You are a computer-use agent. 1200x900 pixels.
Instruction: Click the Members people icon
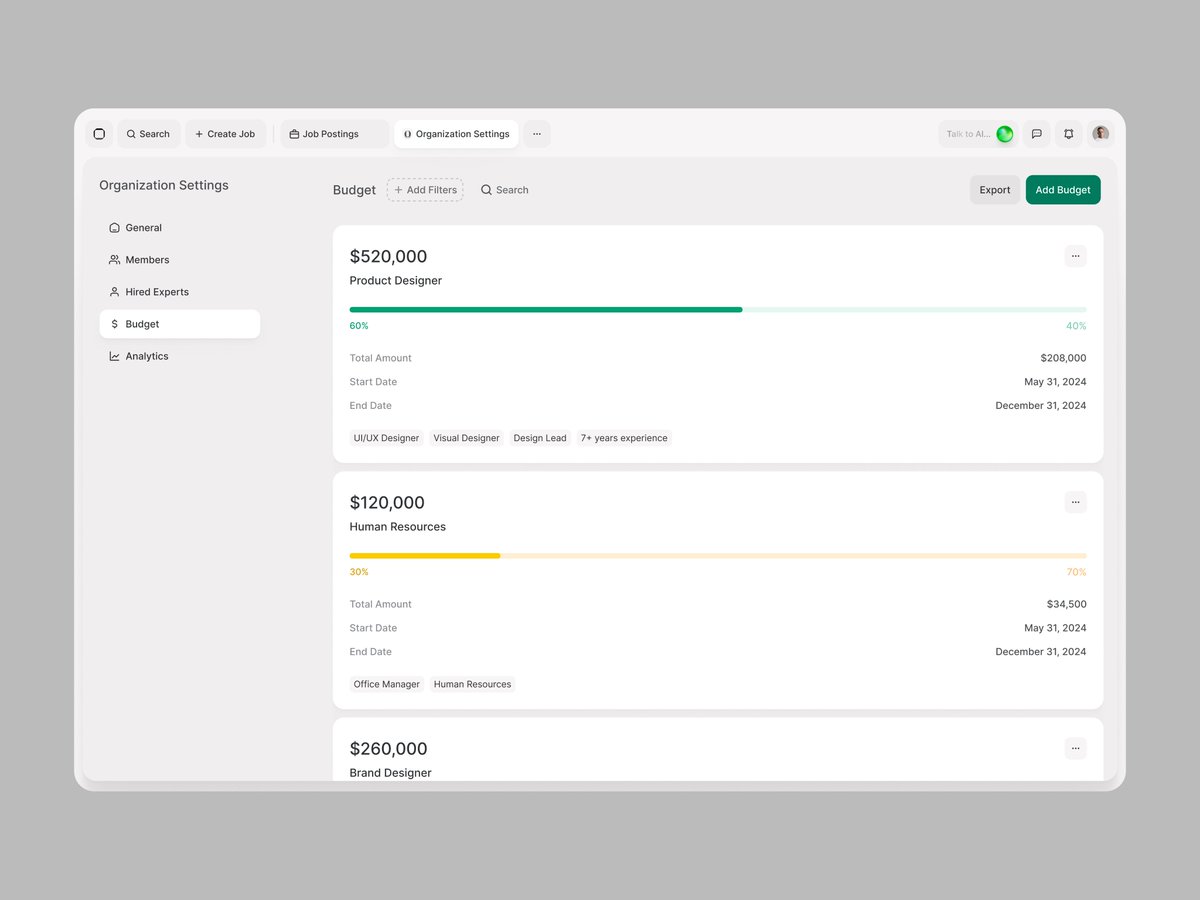point(114,260)
